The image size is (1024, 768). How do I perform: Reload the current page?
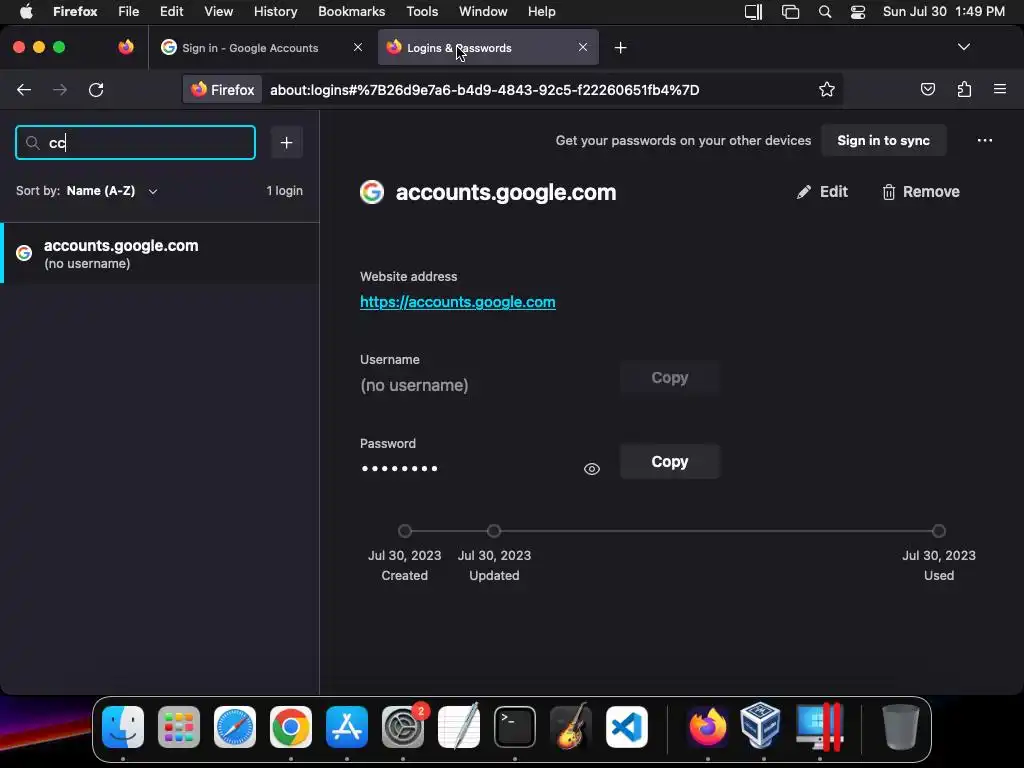96,89
